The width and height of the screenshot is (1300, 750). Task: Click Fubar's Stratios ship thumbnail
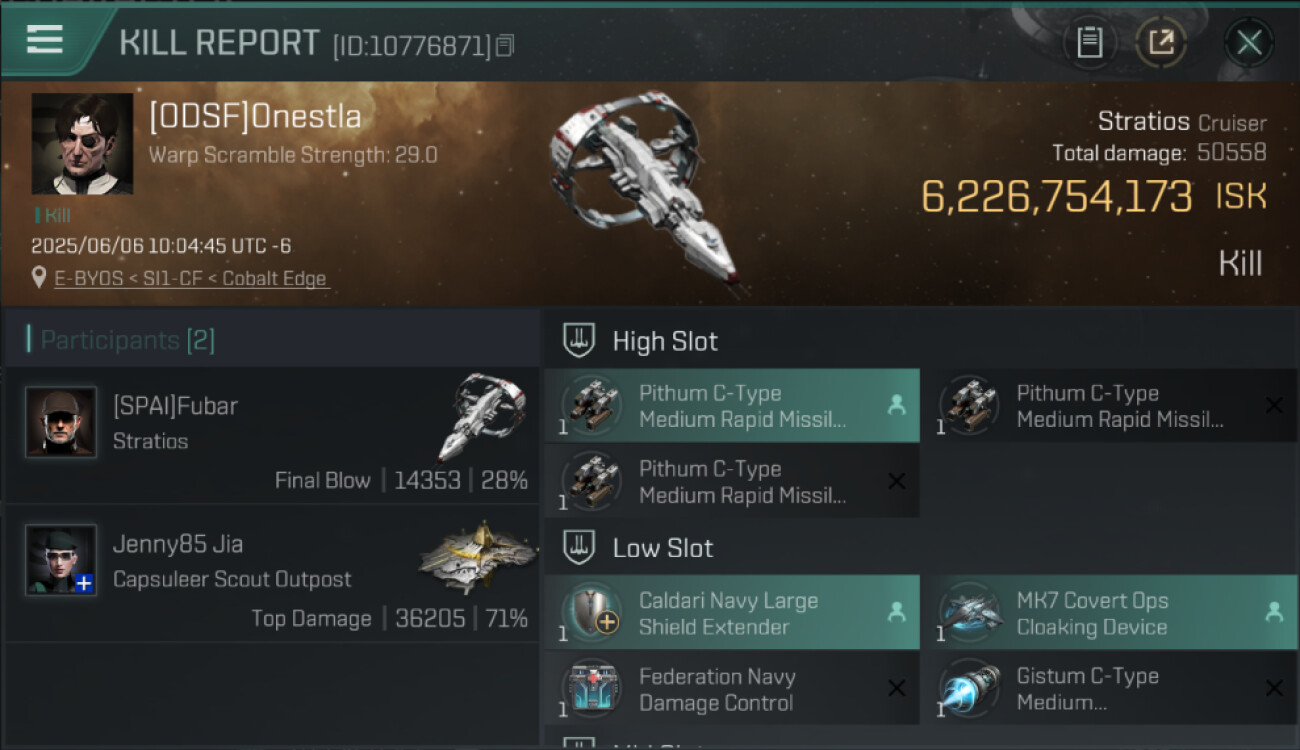[482, 415]
